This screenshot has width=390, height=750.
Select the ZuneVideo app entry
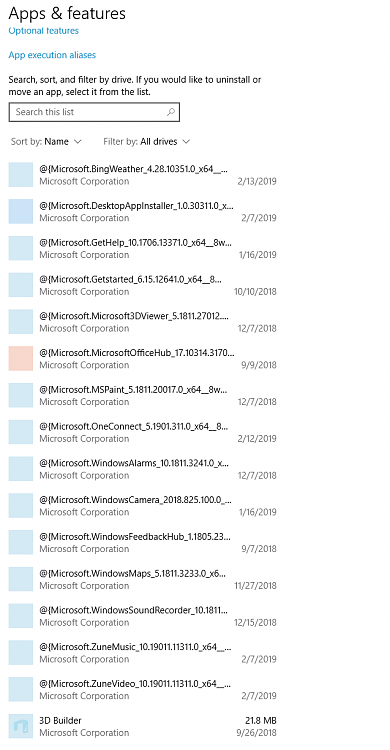(143, 689)
